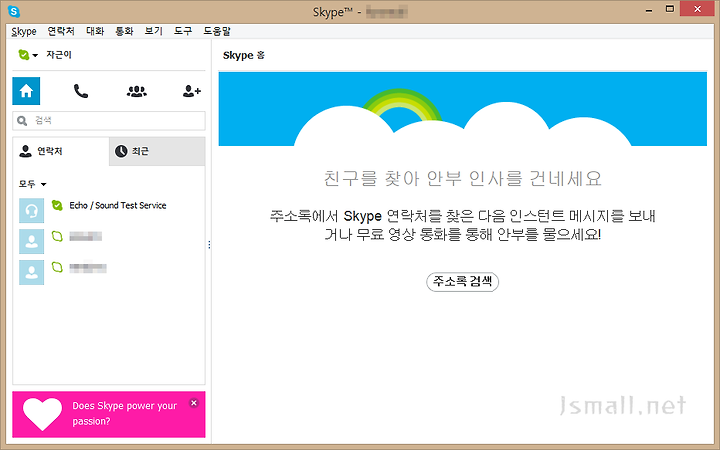Switch to the 연락처 contacts tab
Viewport: 720px width, 450px height.
click(x=61, y=151)
